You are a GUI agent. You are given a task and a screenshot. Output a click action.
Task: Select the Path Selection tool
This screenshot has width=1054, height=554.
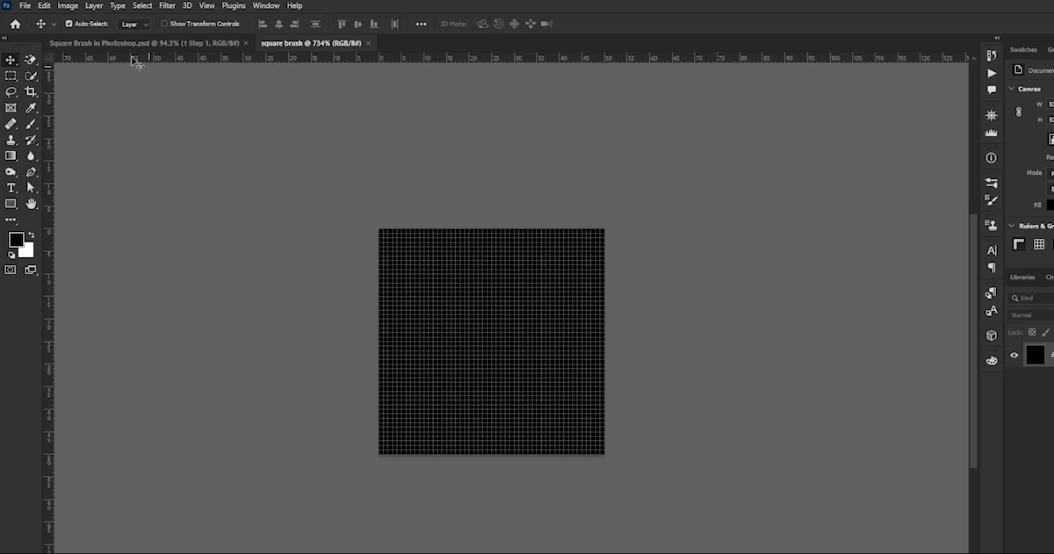coord(31,188)
